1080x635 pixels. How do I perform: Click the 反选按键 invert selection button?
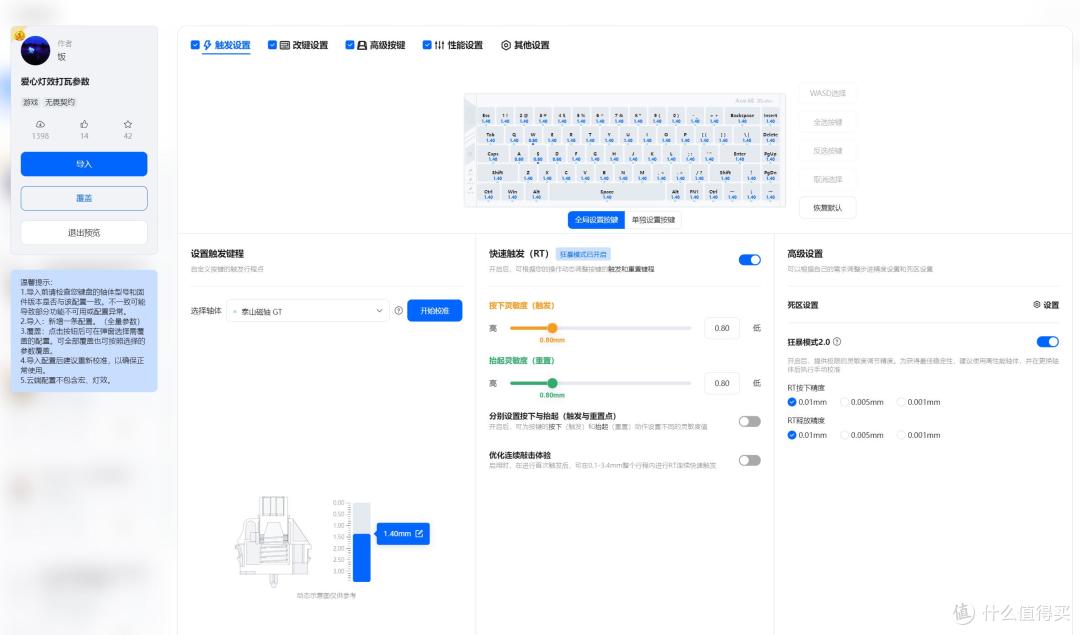(x=827, y=150)
